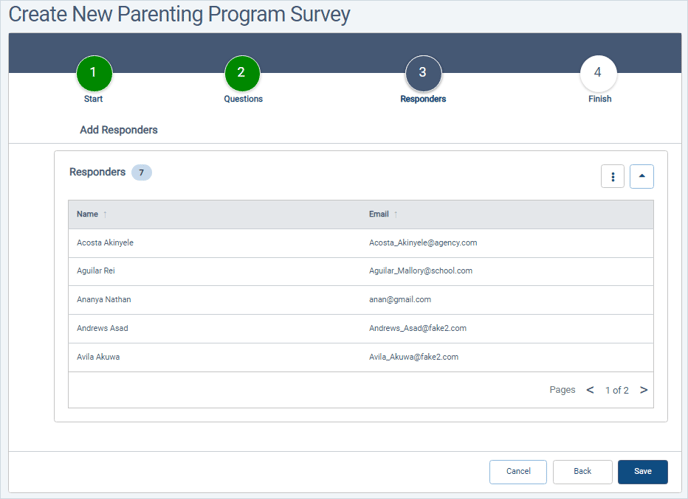Click the Avila_Akuwa@fake2.com email
Screen dimensions: 688x499
coord(413,357)
